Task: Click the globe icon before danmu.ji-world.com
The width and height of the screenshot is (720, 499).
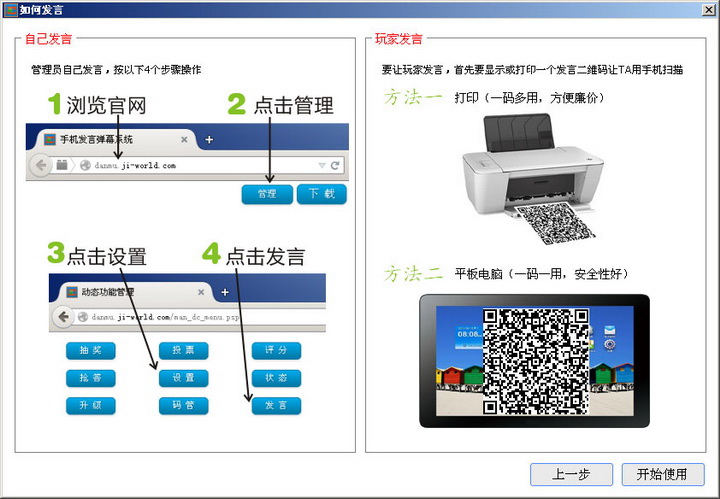Action: [x=85, y=165]
